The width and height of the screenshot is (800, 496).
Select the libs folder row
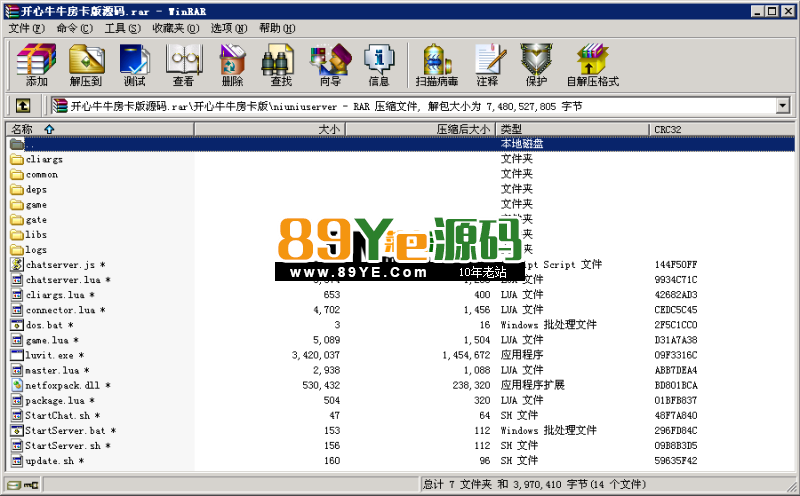click(401, 234)
